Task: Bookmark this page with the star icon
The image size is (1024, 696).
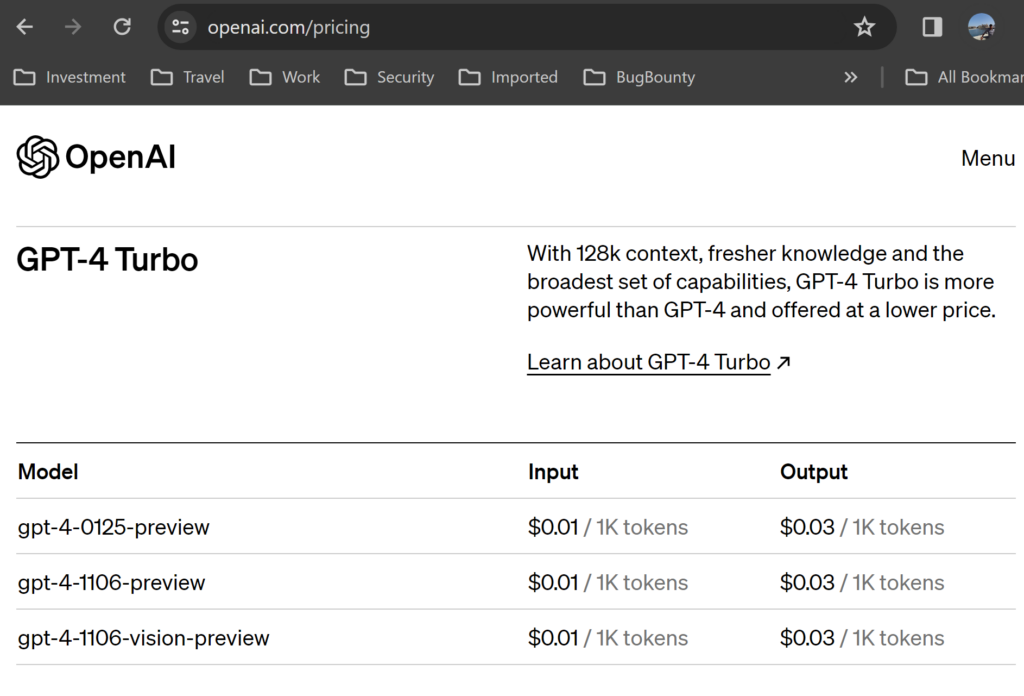Action: 864,27
